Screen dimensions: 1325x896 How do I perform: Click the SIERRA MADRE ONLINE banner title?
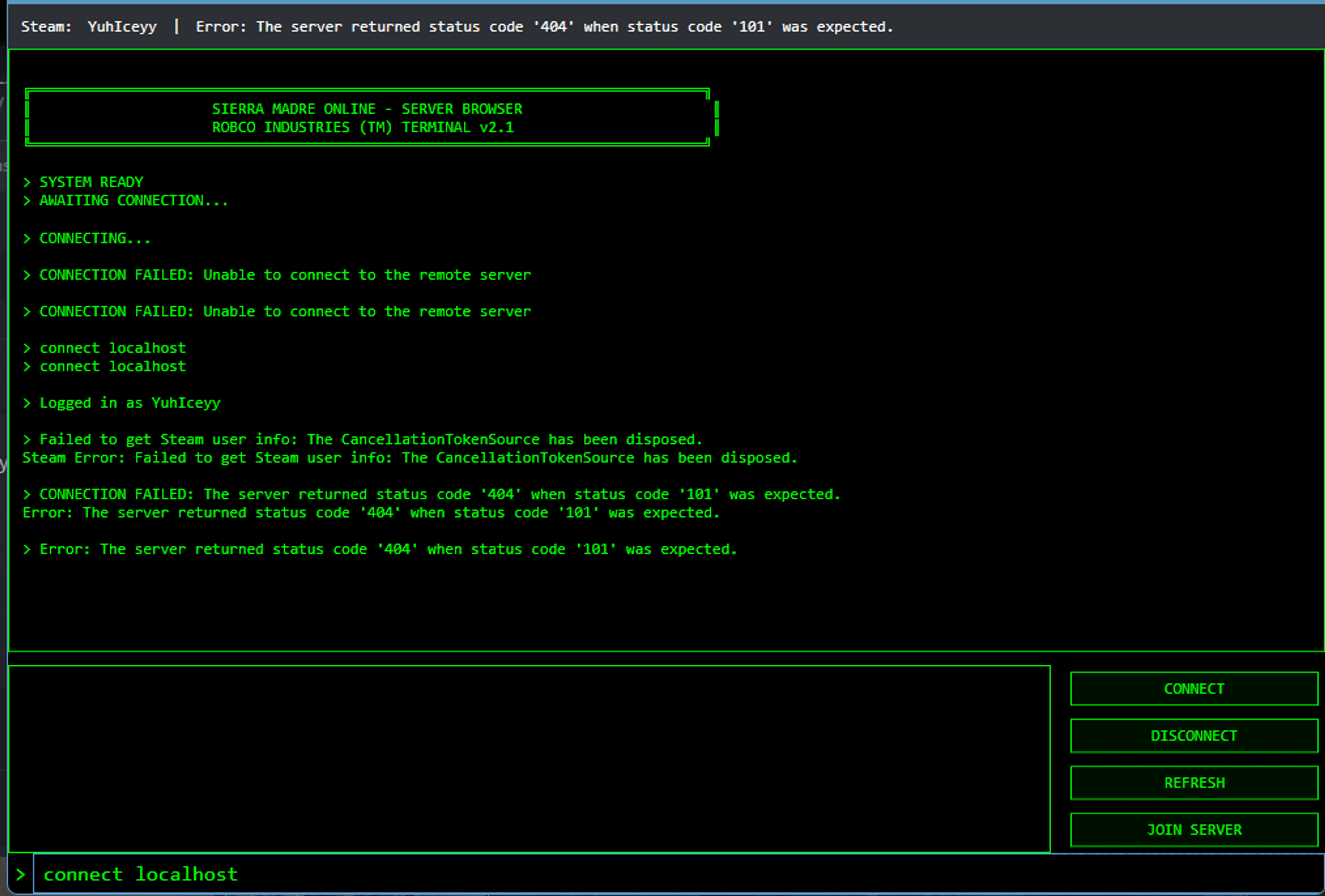pyautogui.click(x=366, y=109)
